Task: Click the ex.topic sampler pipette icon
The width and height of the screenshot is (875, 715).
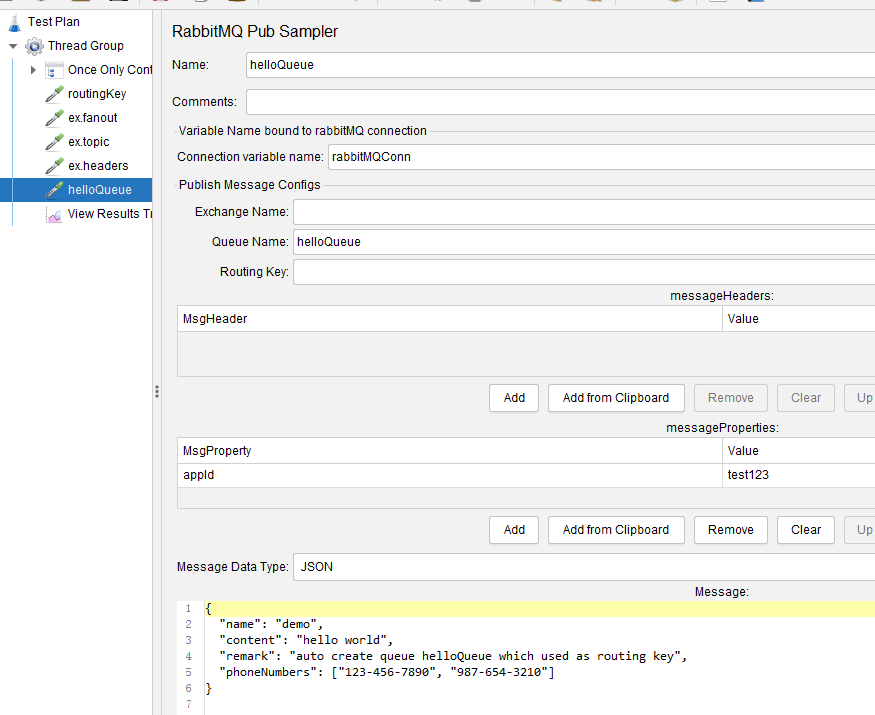Action: click(54, 142)
